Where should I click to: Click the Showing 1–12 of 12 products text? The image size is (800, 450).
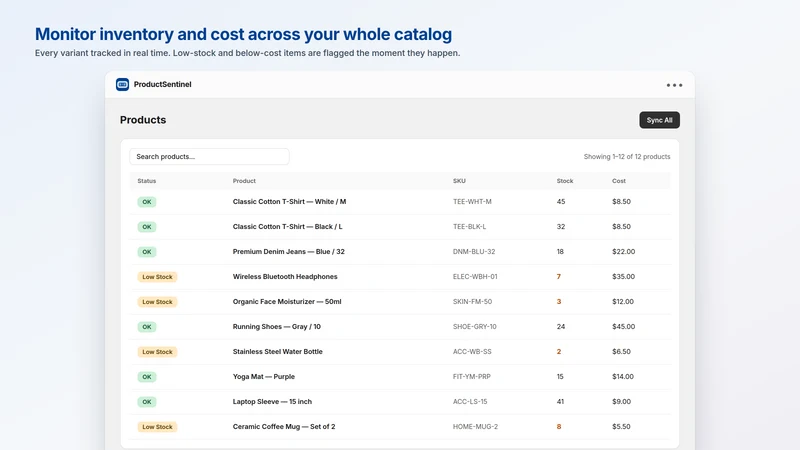[627, 157]
